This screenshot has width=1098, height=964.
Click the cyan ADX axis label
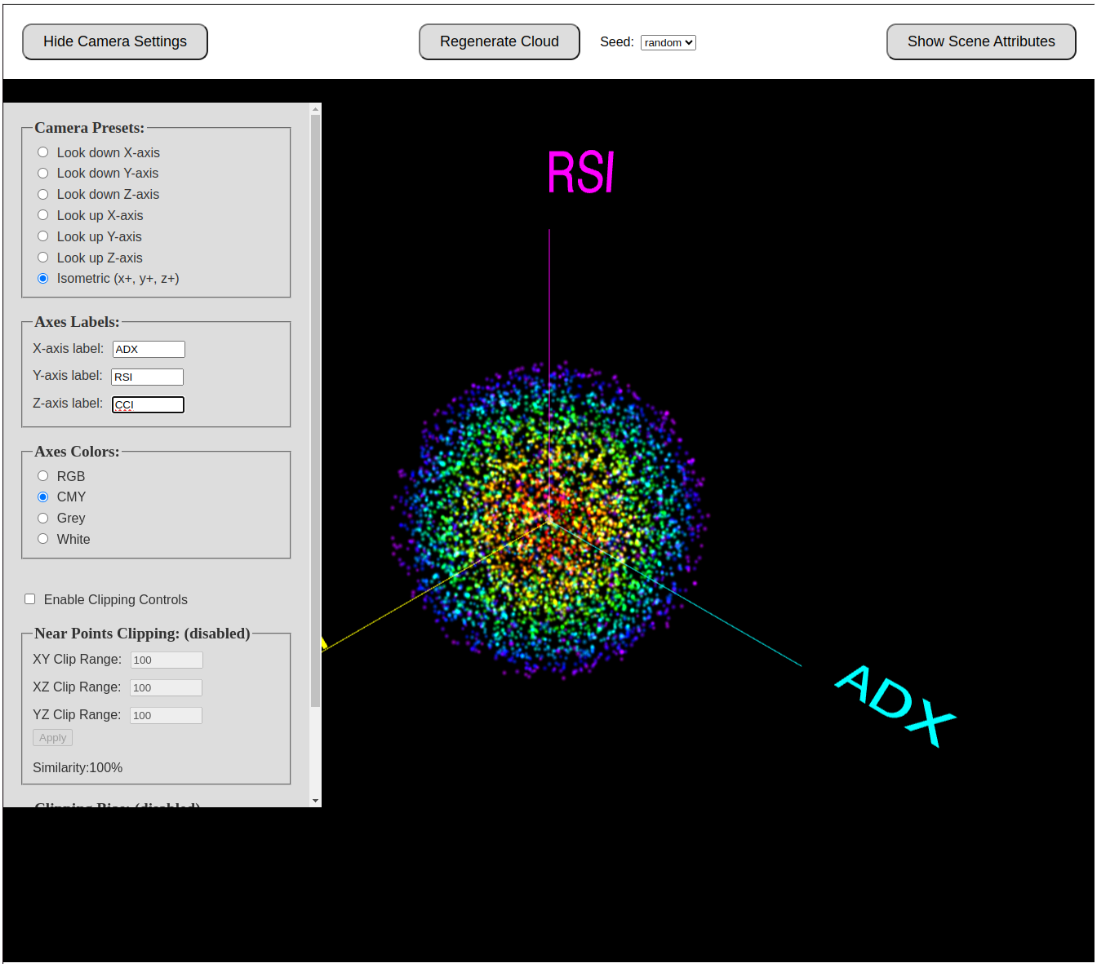tap(895, 706)
